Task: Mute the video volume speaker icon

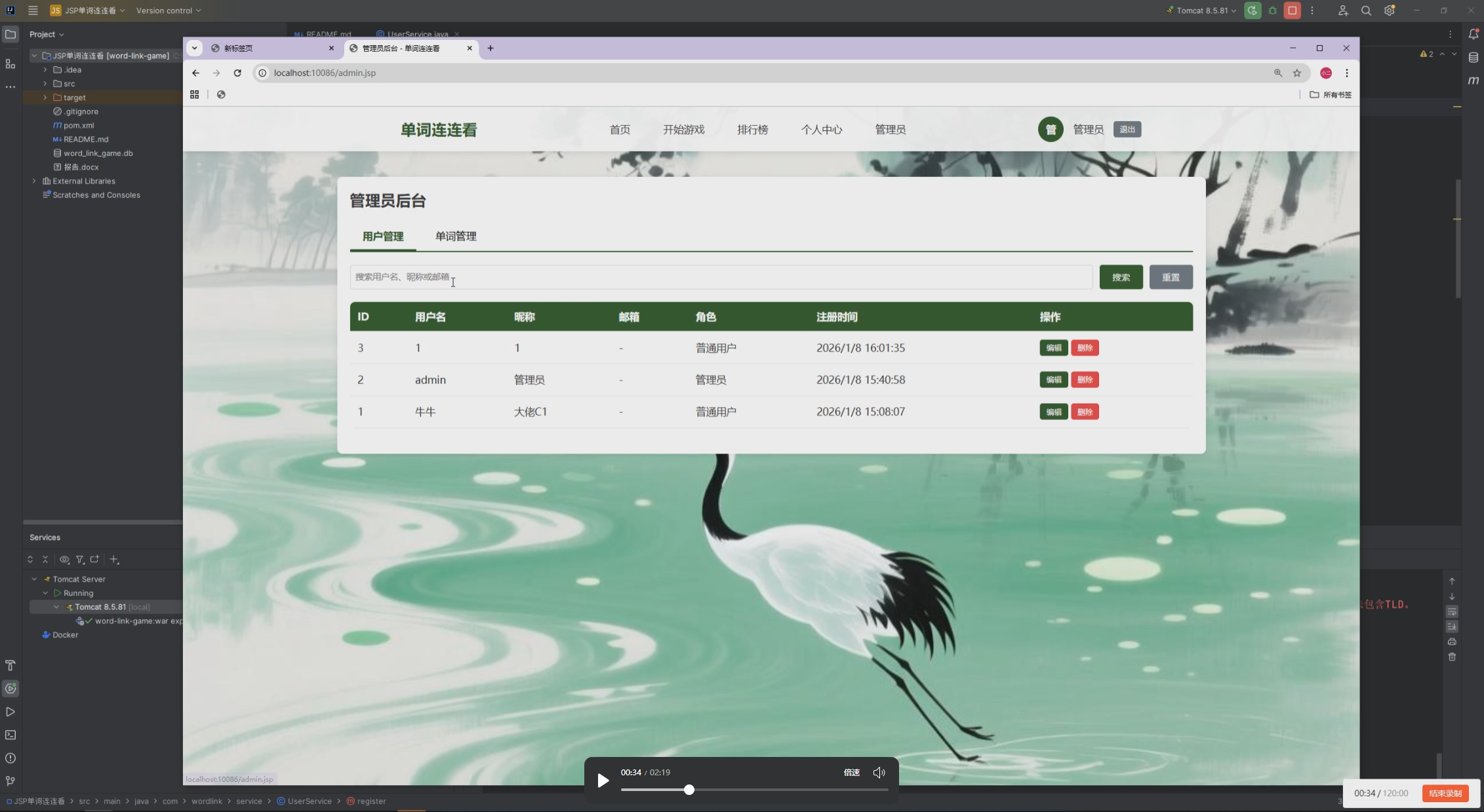Action: click(879, 773)
